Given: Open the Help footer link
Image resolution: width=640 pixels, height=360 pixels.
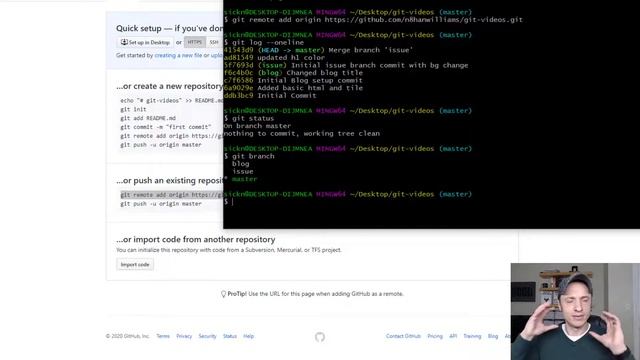Looking at the screenshot, I should pos(249,336).
